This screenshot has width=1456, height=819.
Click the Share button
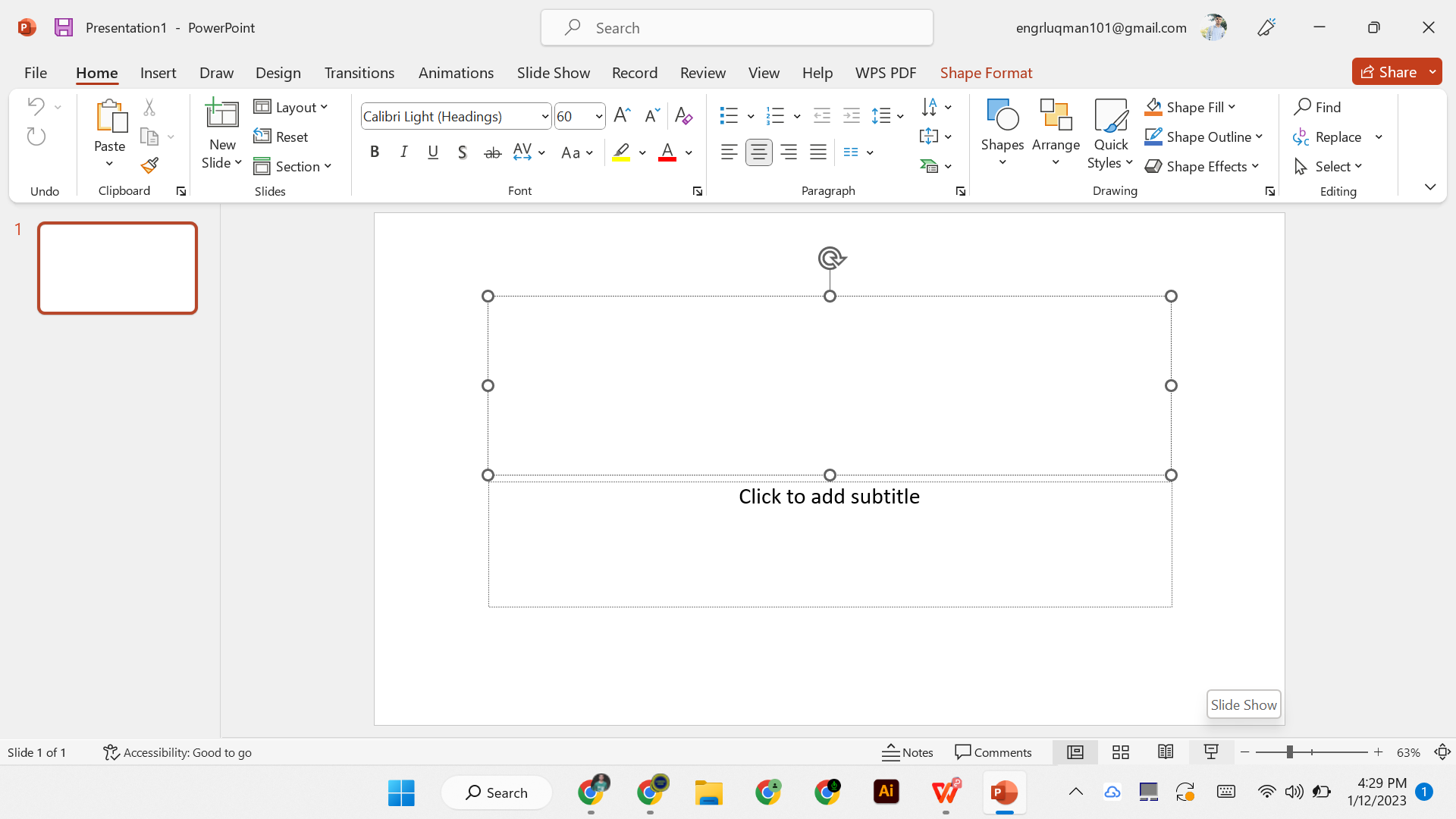1389,71
